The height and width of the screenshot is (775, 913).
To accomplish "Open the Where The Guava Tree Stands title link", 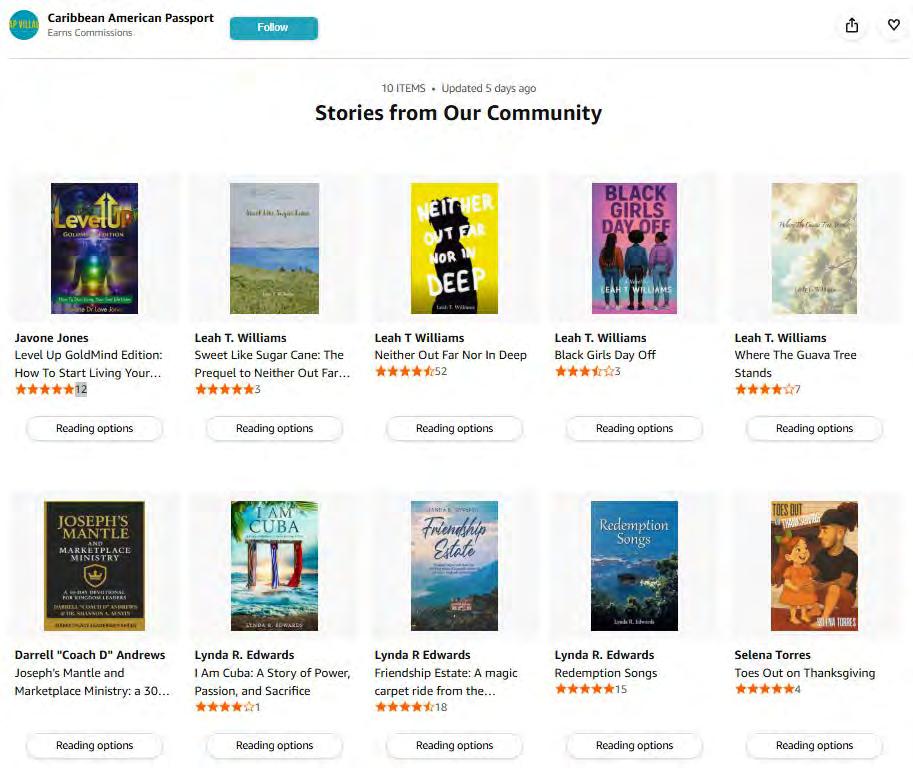I will [795, 364].
